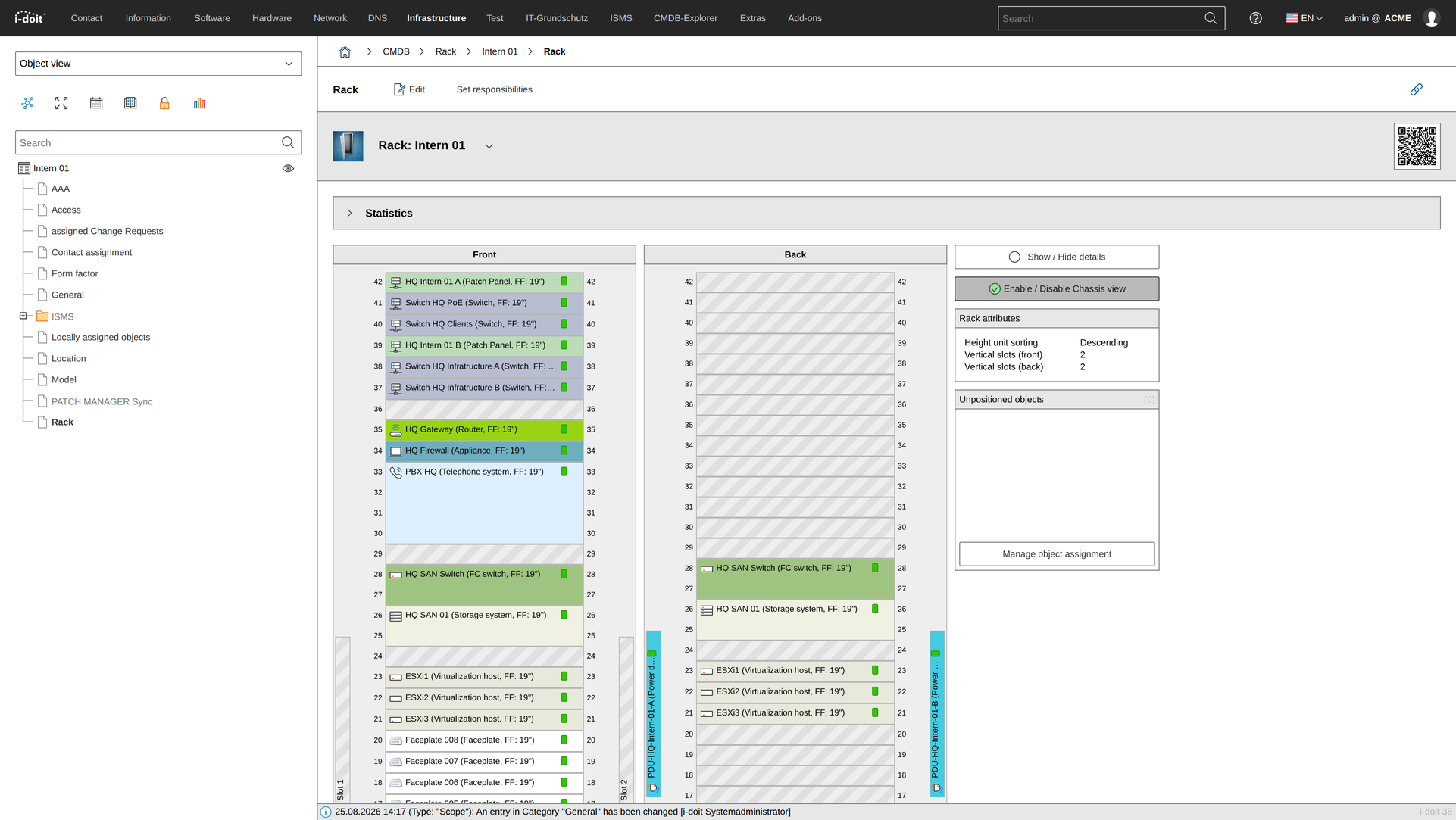Open the CMDB-Explorer menu
The width and height of the screenshot is (1456, 820).
point(685,18)
